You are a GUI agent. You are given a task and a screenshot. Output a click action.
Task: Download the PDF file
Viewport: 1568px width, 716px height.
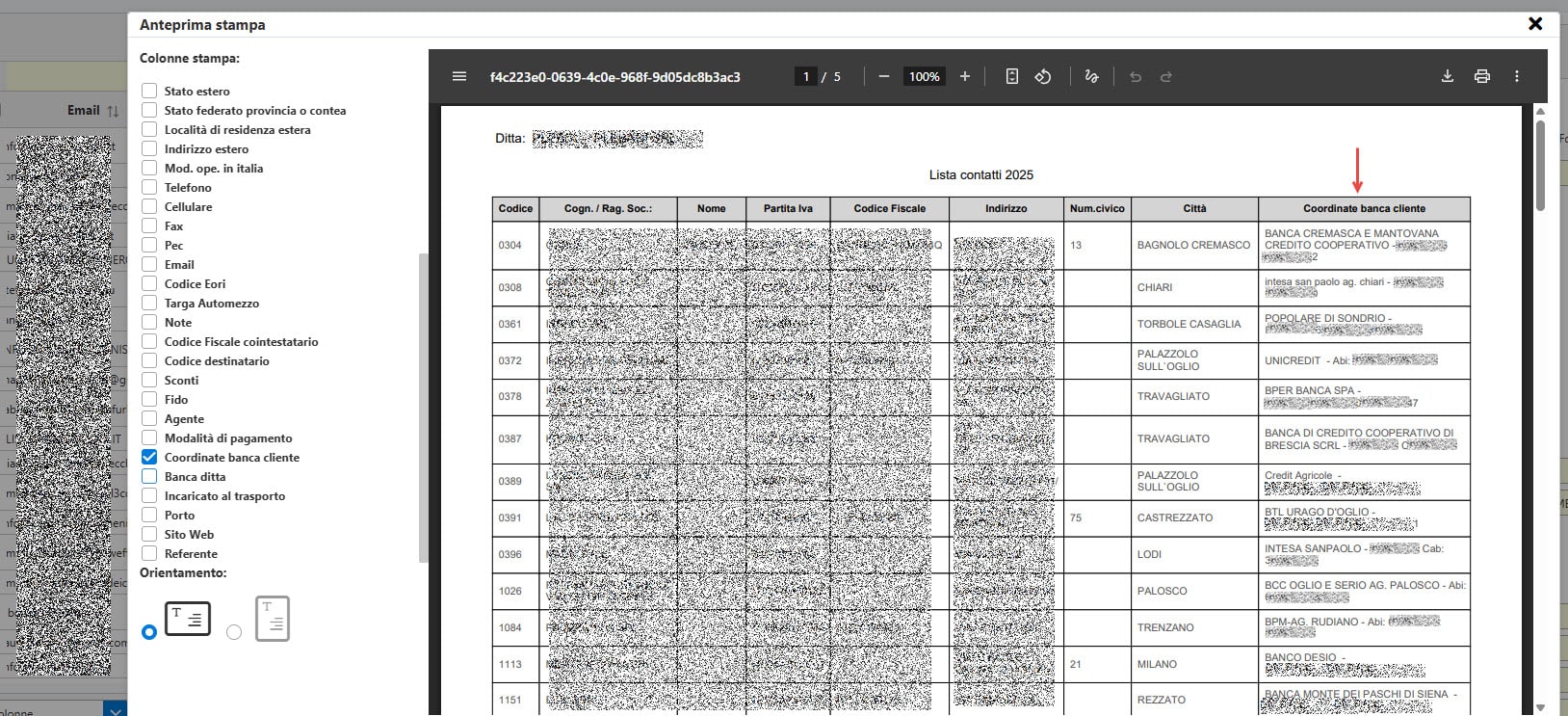tap(1447, 77)
